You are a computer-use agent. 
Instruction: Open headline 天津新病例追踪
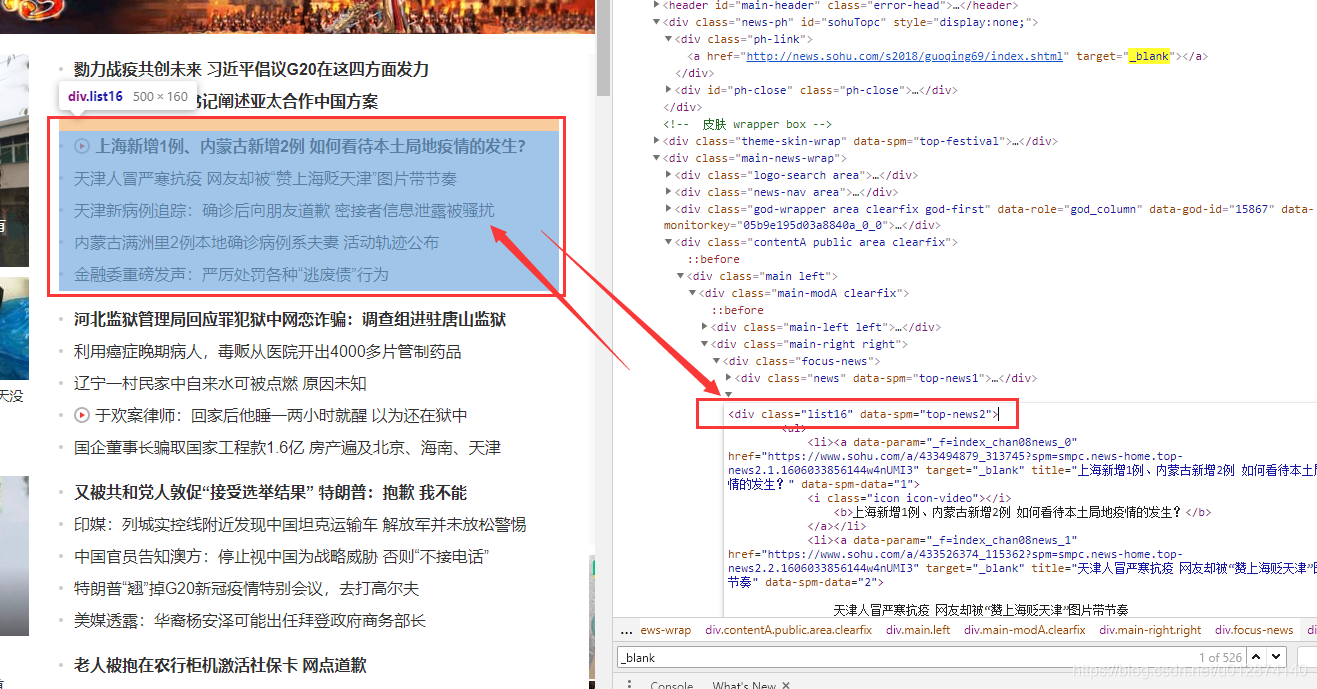(x=284, y=210)
